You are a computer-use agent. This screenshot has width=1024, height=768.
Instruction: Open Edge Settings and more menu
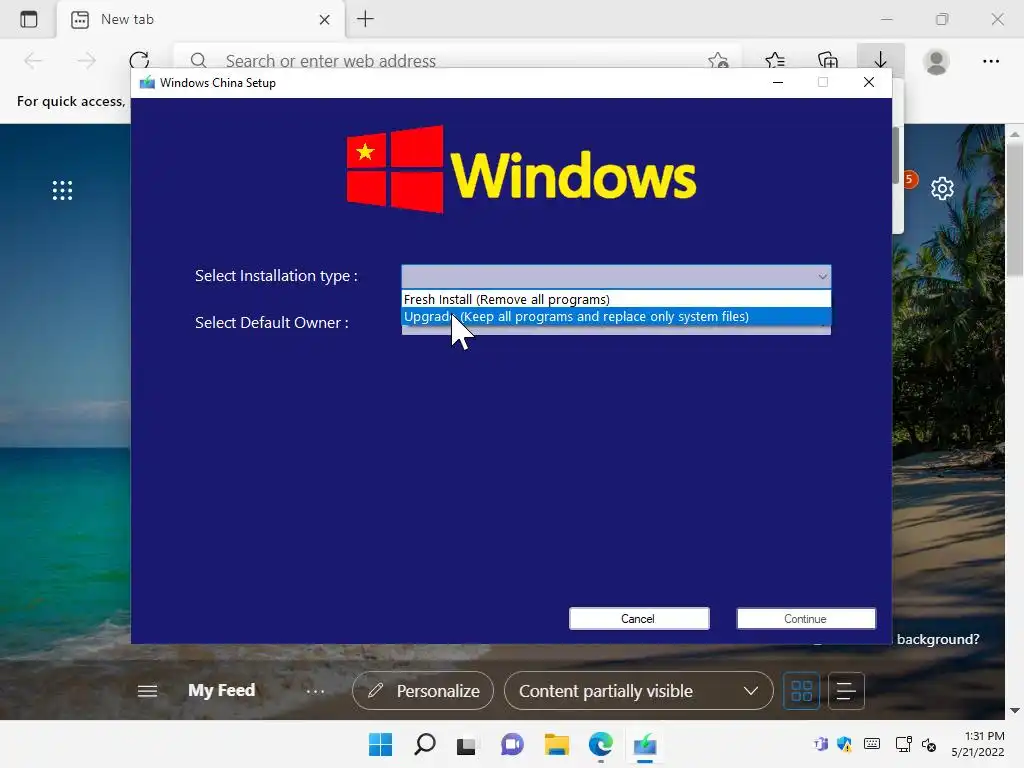tap(991, 61)
